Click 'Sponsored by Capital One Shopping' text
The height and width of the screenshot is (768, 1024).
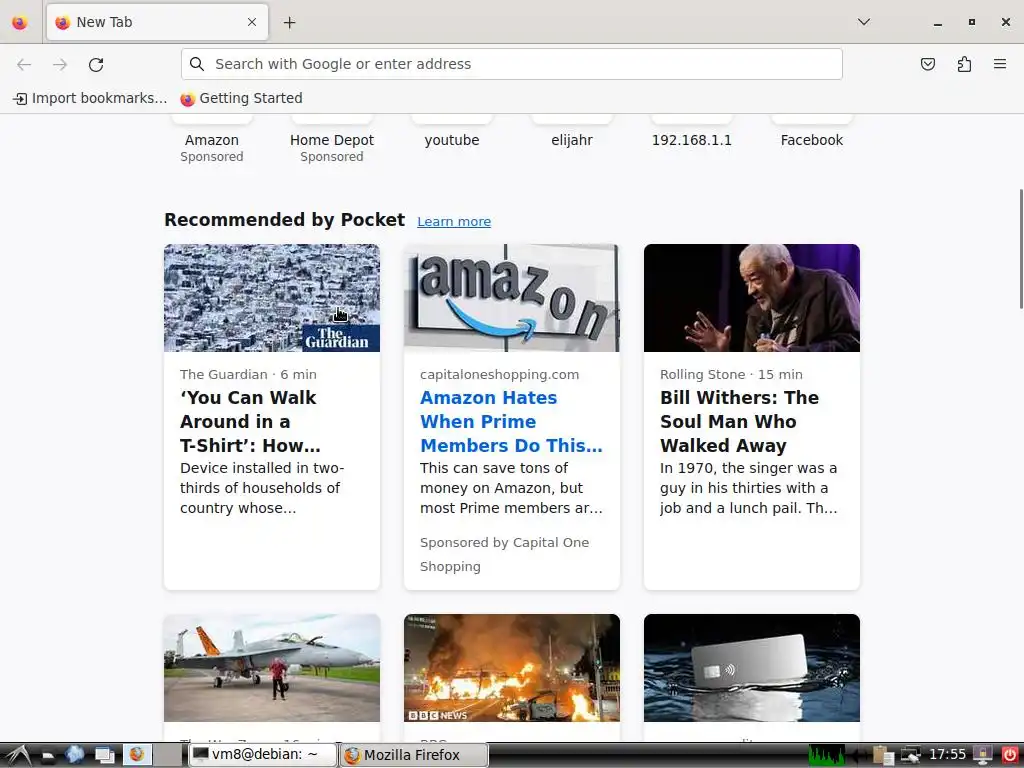(x=504, y=554)
